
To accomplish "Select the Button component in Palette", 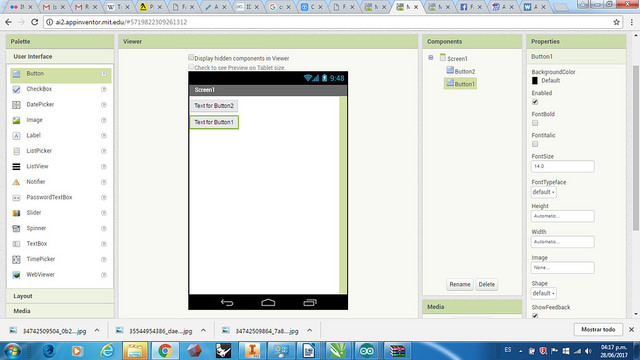I will coord(60,74).
